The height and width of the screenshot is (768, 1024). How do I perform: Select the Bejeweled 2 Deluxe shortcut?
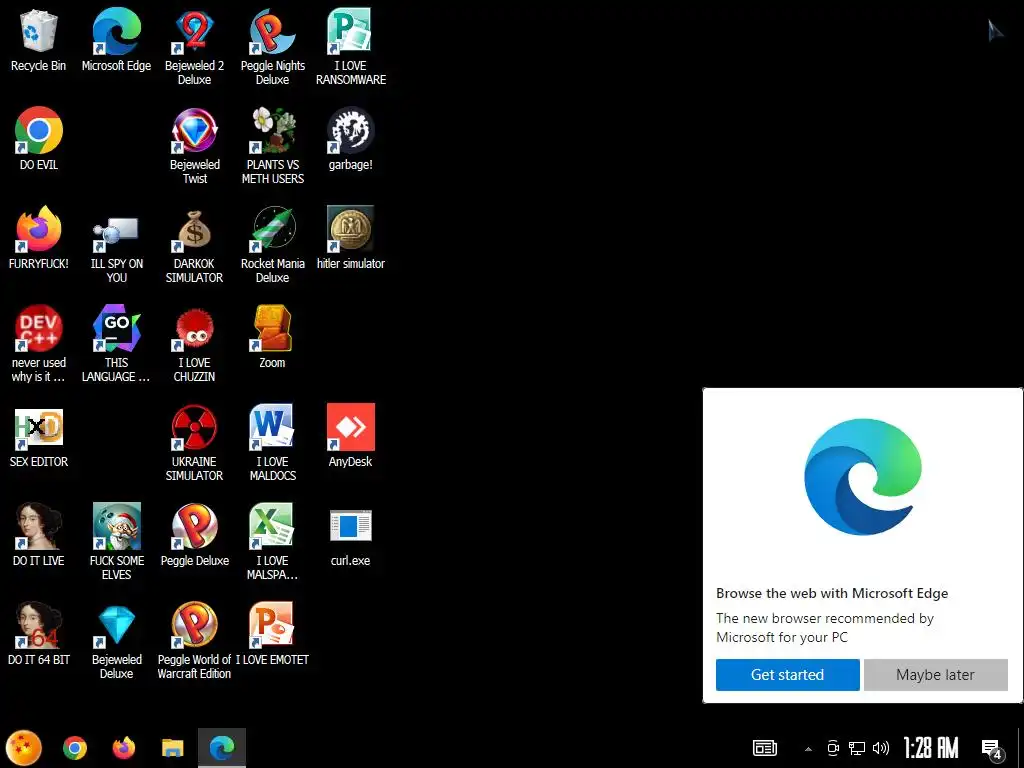point(195,47)
